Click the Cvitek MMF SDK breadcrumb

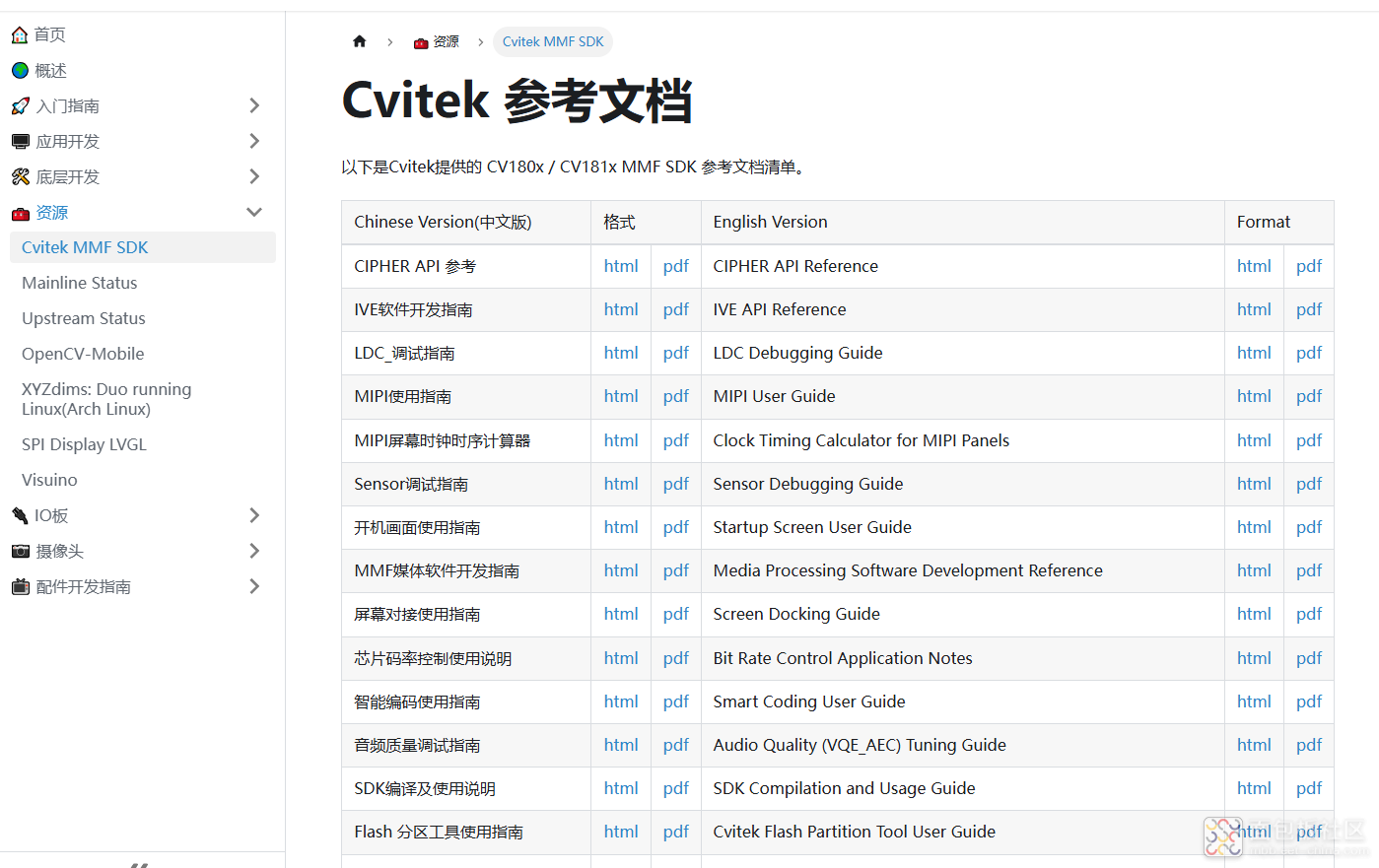coord(553,41)
